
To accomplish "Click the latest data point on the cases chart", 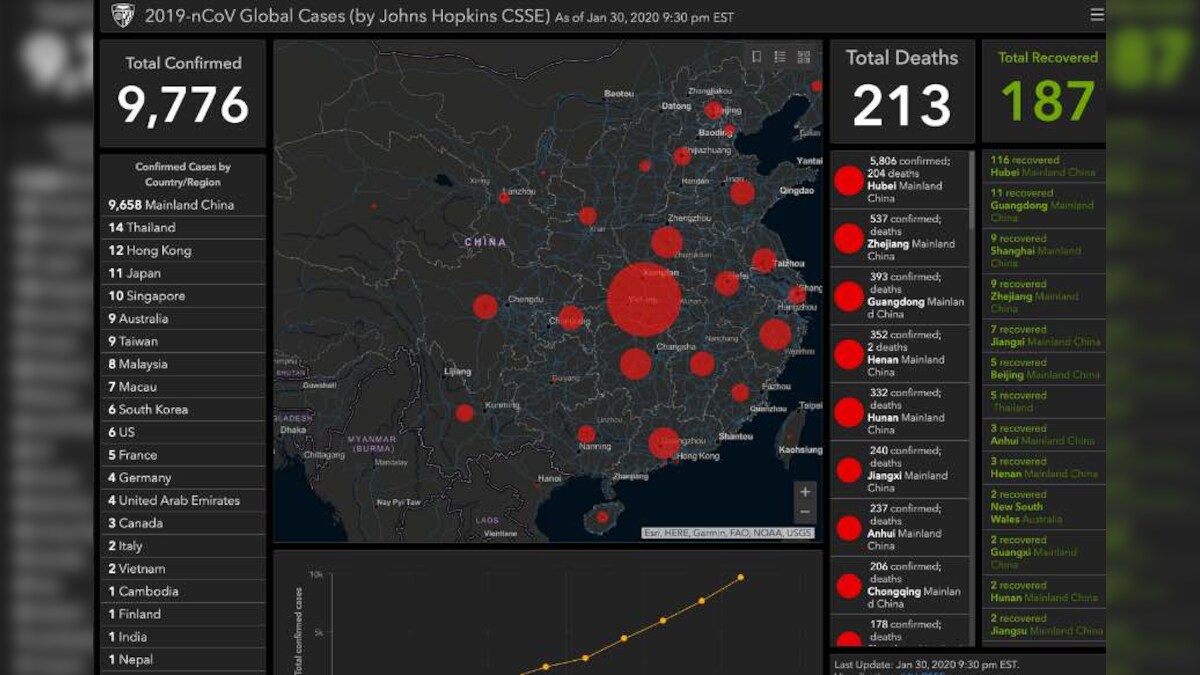I will 741,577.
